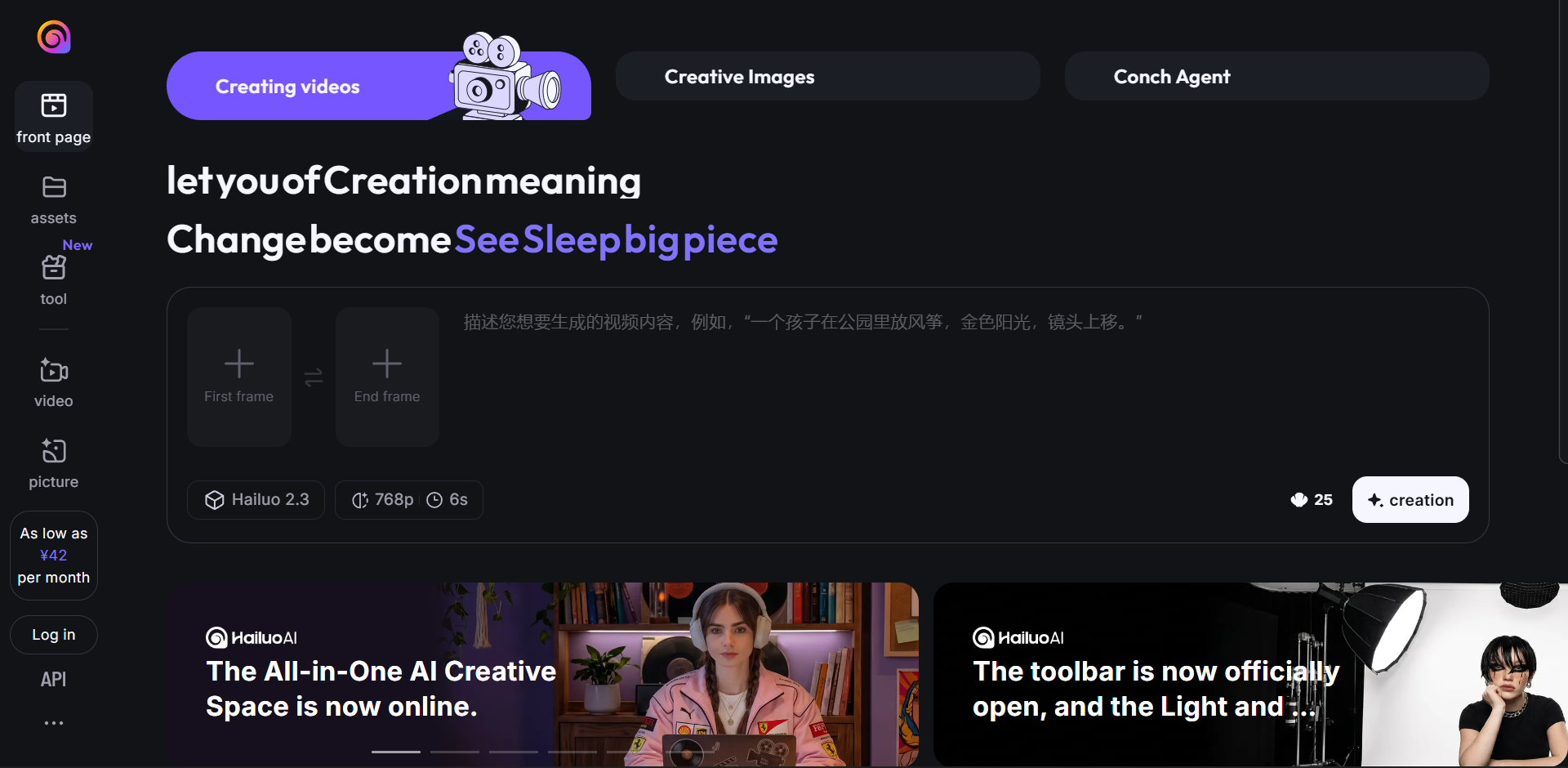This screenshot has height=768, width=1568.
Task: Click the credits icon showing 25
Action: click(x=1299, y=500)
